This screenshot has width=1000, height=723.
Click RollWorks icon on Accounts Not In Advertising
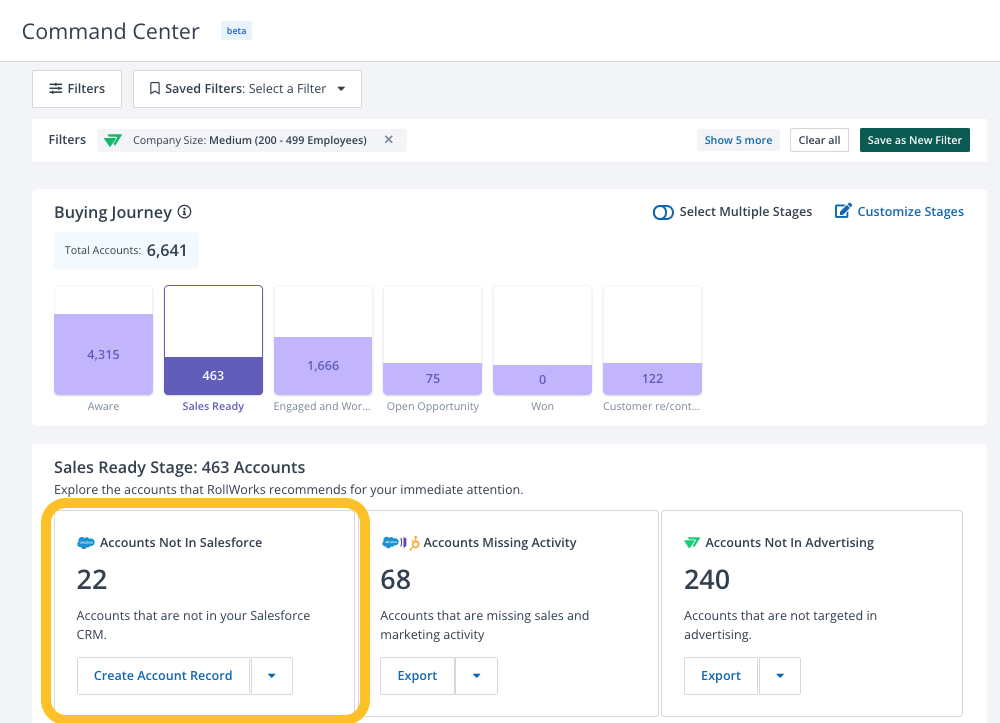(692, 543)
